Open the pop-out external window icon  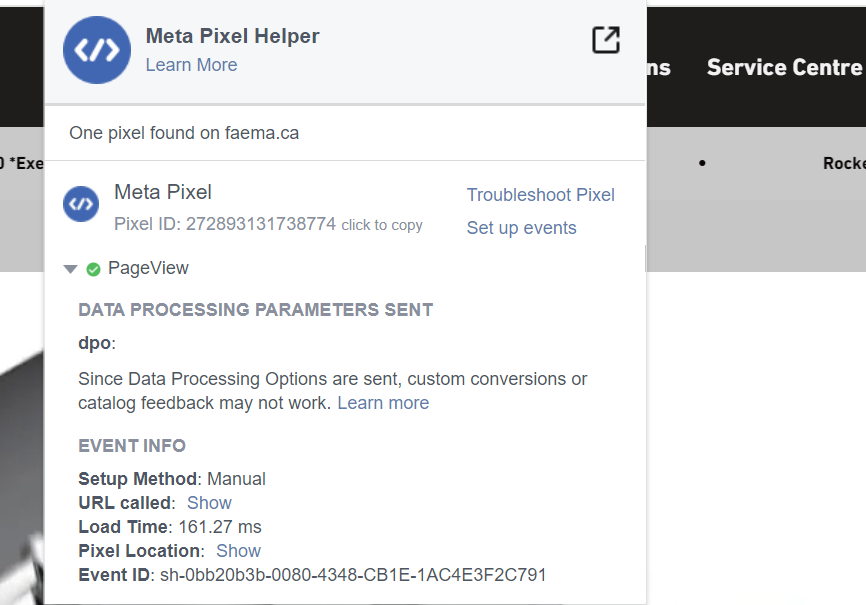coord(606,40)
